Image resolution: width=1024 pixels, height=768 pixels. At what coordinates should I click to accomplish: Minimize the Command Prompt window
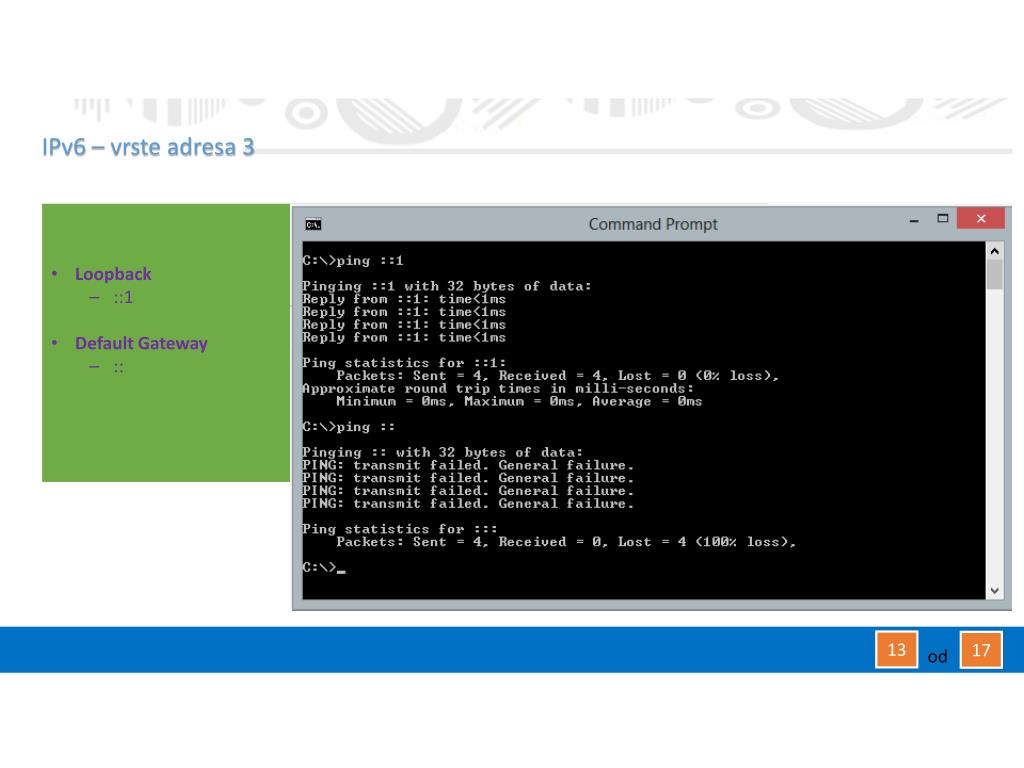click(x=914, y=221)
